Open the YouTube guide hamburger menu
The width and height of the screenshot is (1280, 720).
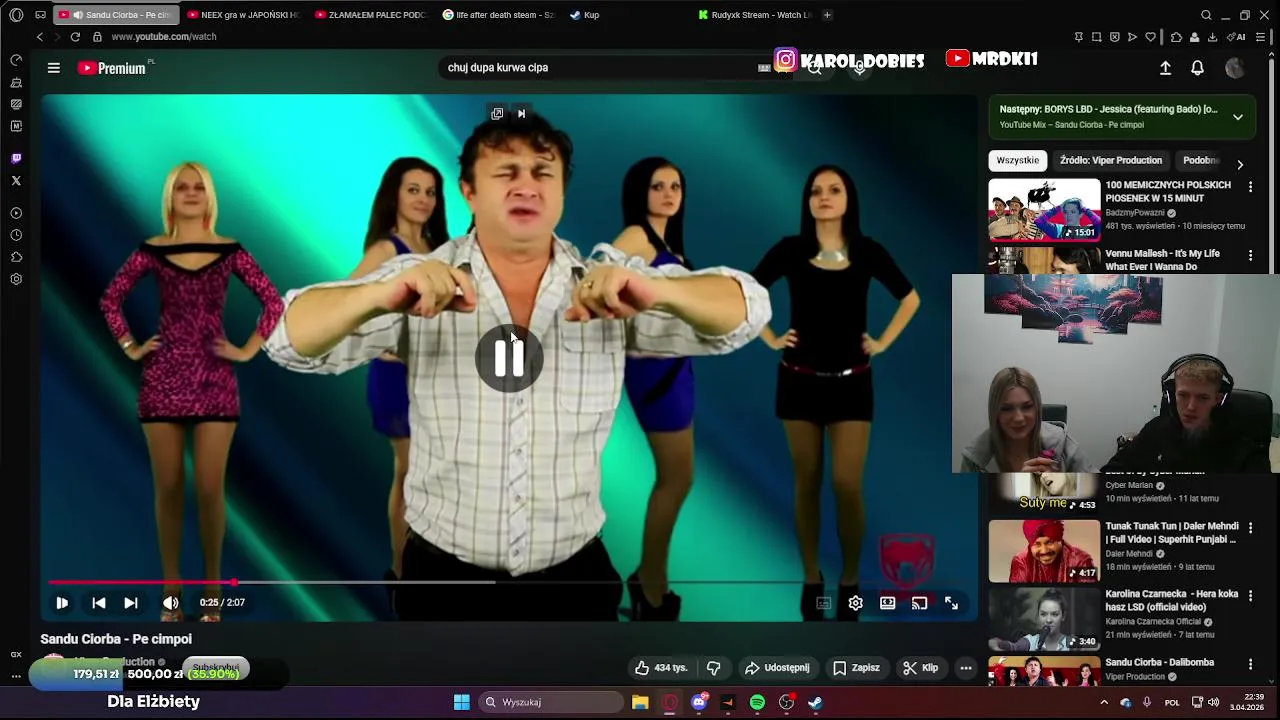tap(54, 68)
